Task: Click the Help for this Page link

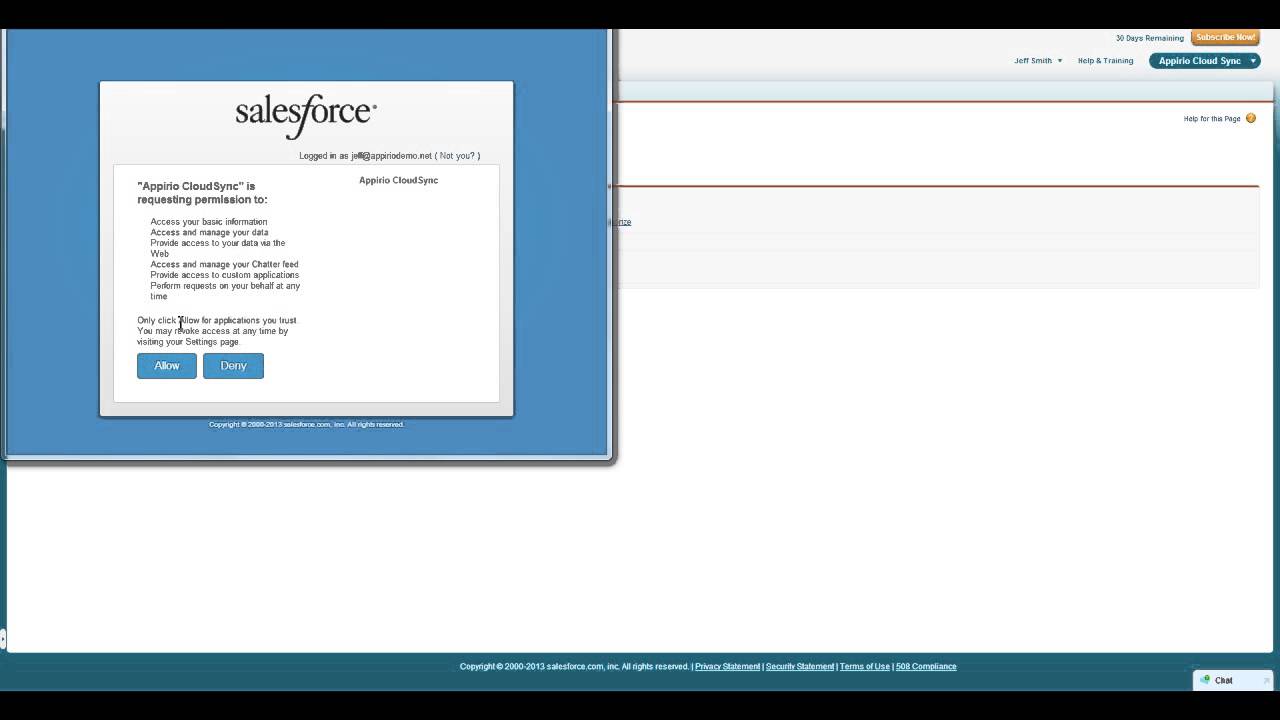Action: pos(1212,119)
